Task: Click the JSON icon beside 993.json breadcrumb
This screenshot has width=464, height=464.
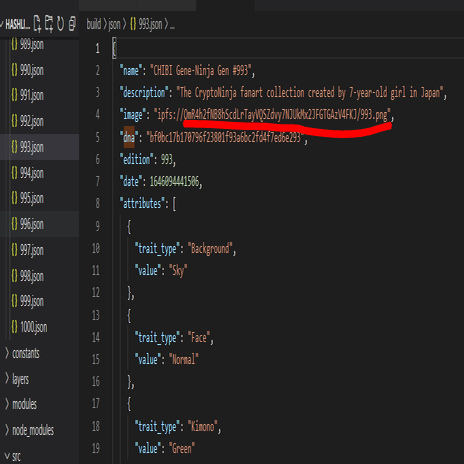Action: coord(133,24)
